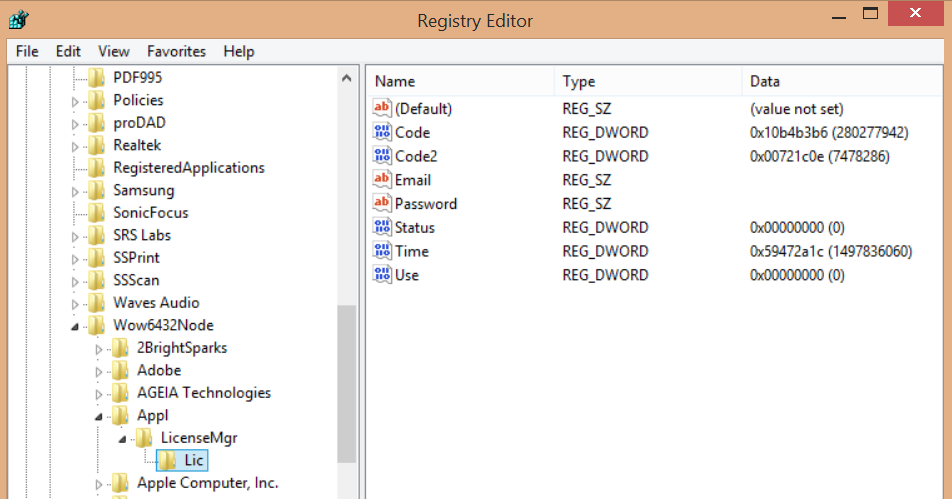Click the Policies folder icon
Screen dimensions: 952x499
(97, 100)
